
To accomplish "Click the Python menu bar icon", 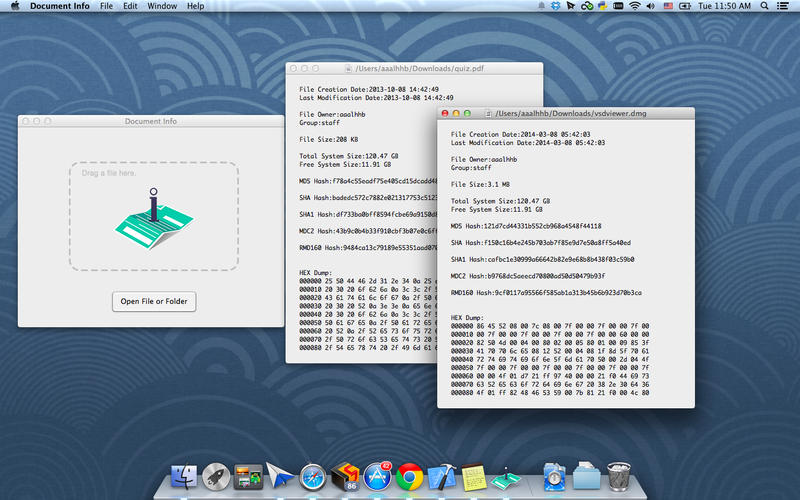I will point(603,6).
